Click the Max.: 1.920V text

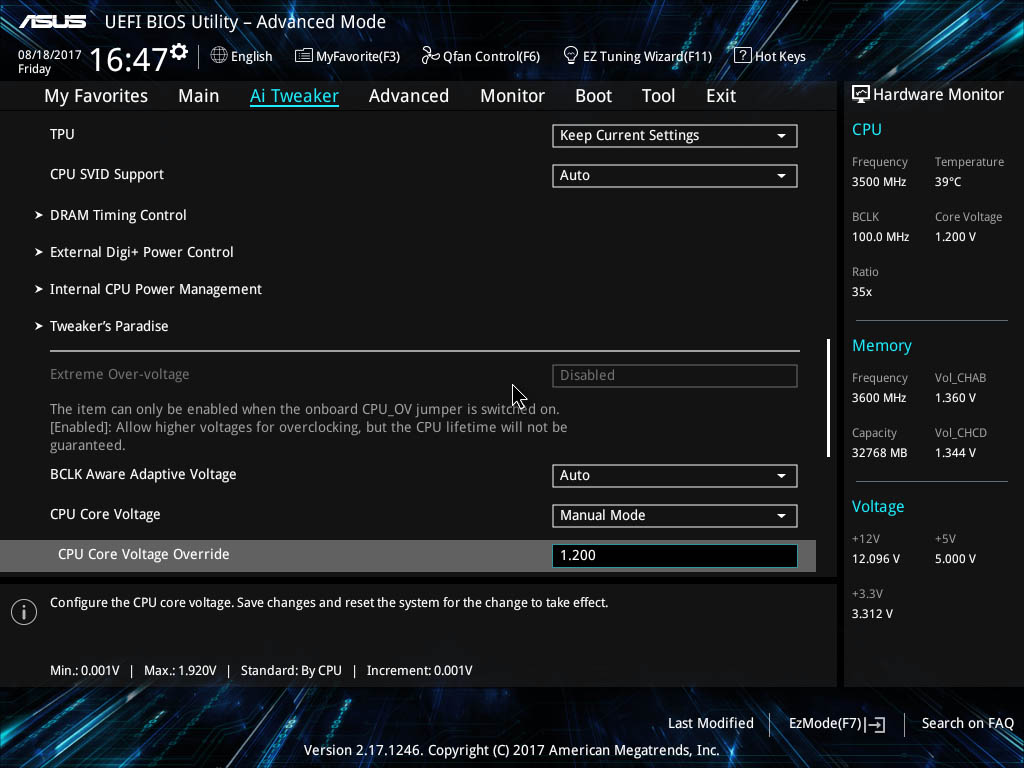point(180,671)
